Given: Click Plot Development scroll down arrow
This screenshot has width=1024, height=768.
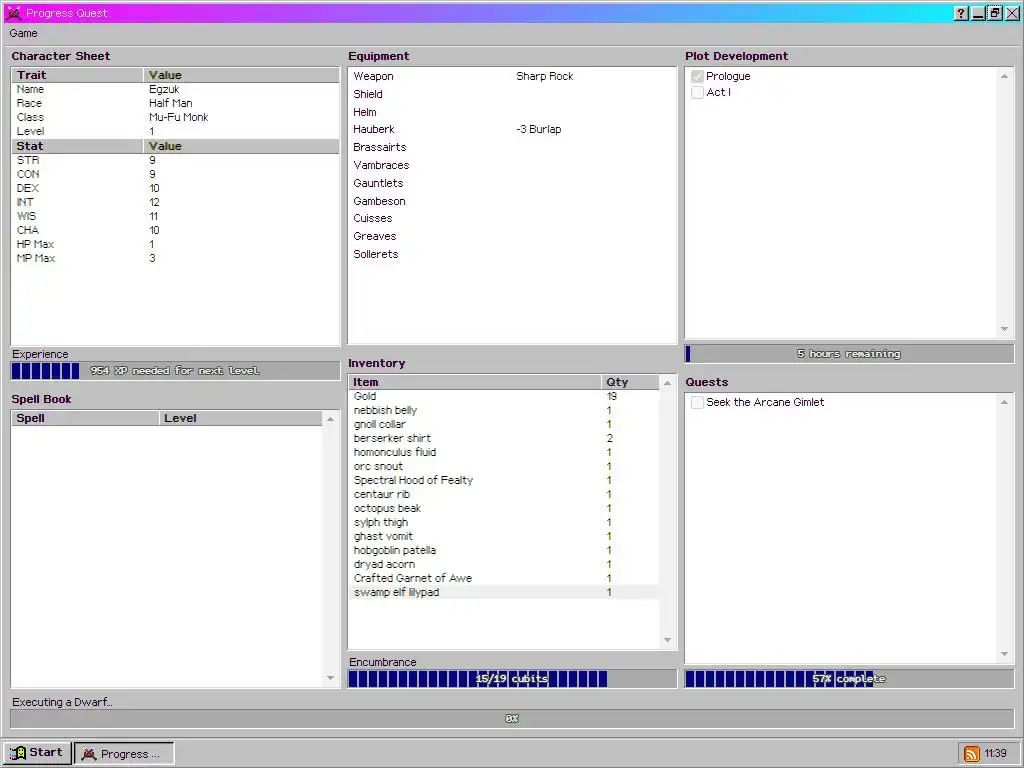Looking at the screenshot, I should click(1004, 329).
